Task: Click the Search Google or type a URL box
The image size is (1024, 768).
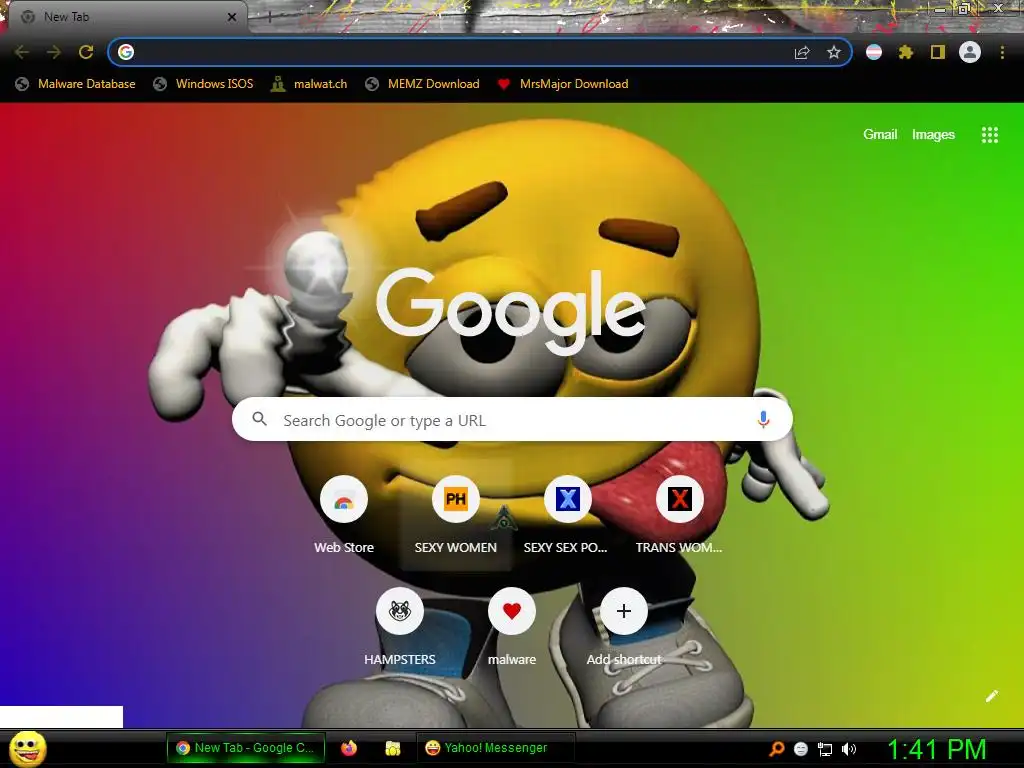Action: 512,419
